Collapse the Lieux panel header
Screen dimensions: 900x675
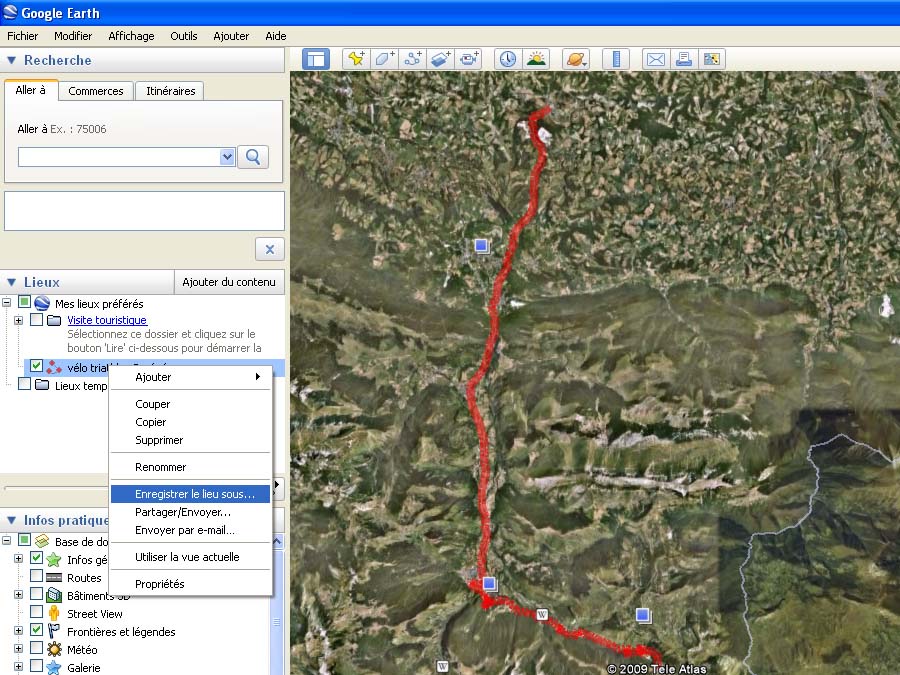pos(12,282)
